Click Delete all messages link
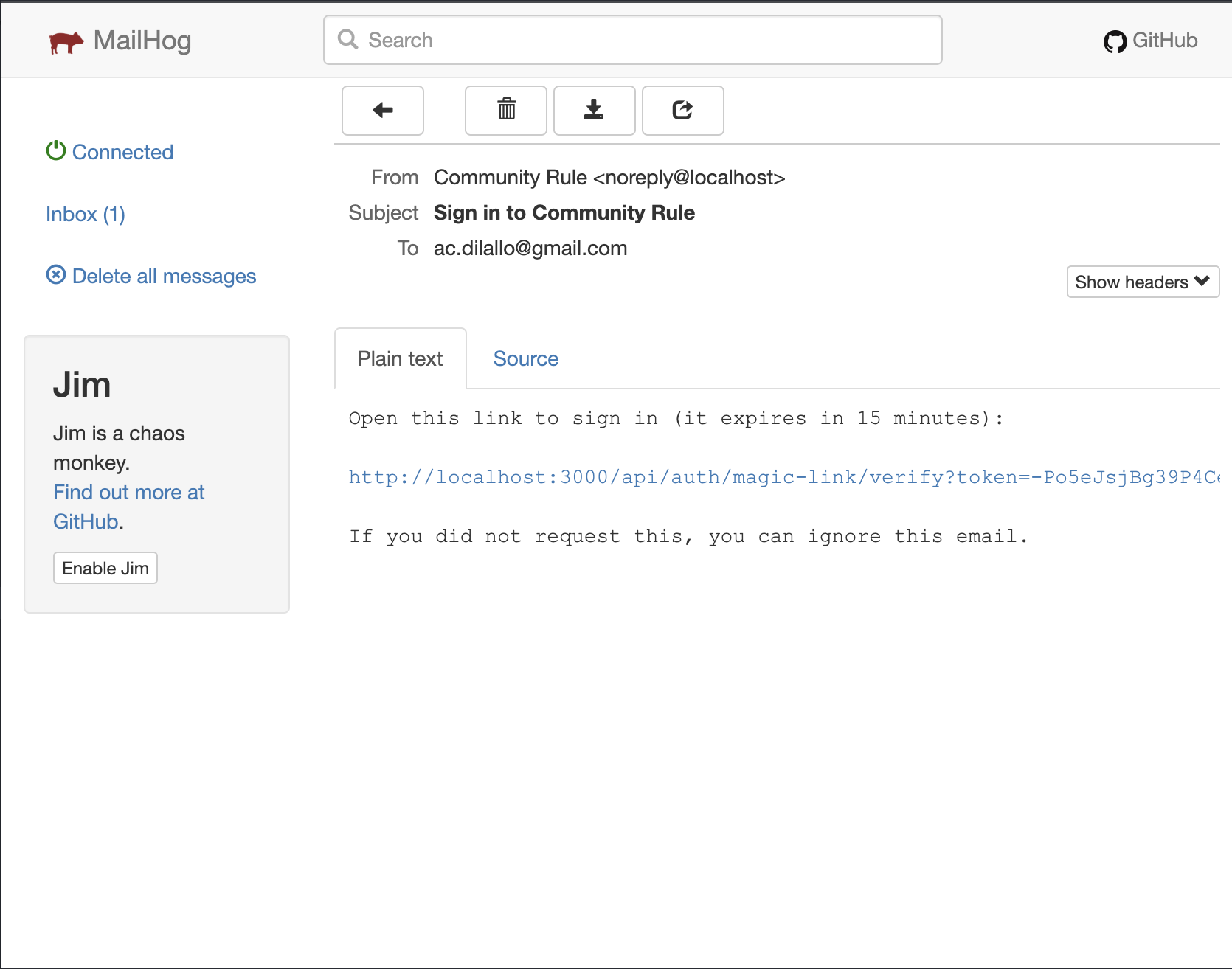The image size is (1232, 969). tap(164, 276)
